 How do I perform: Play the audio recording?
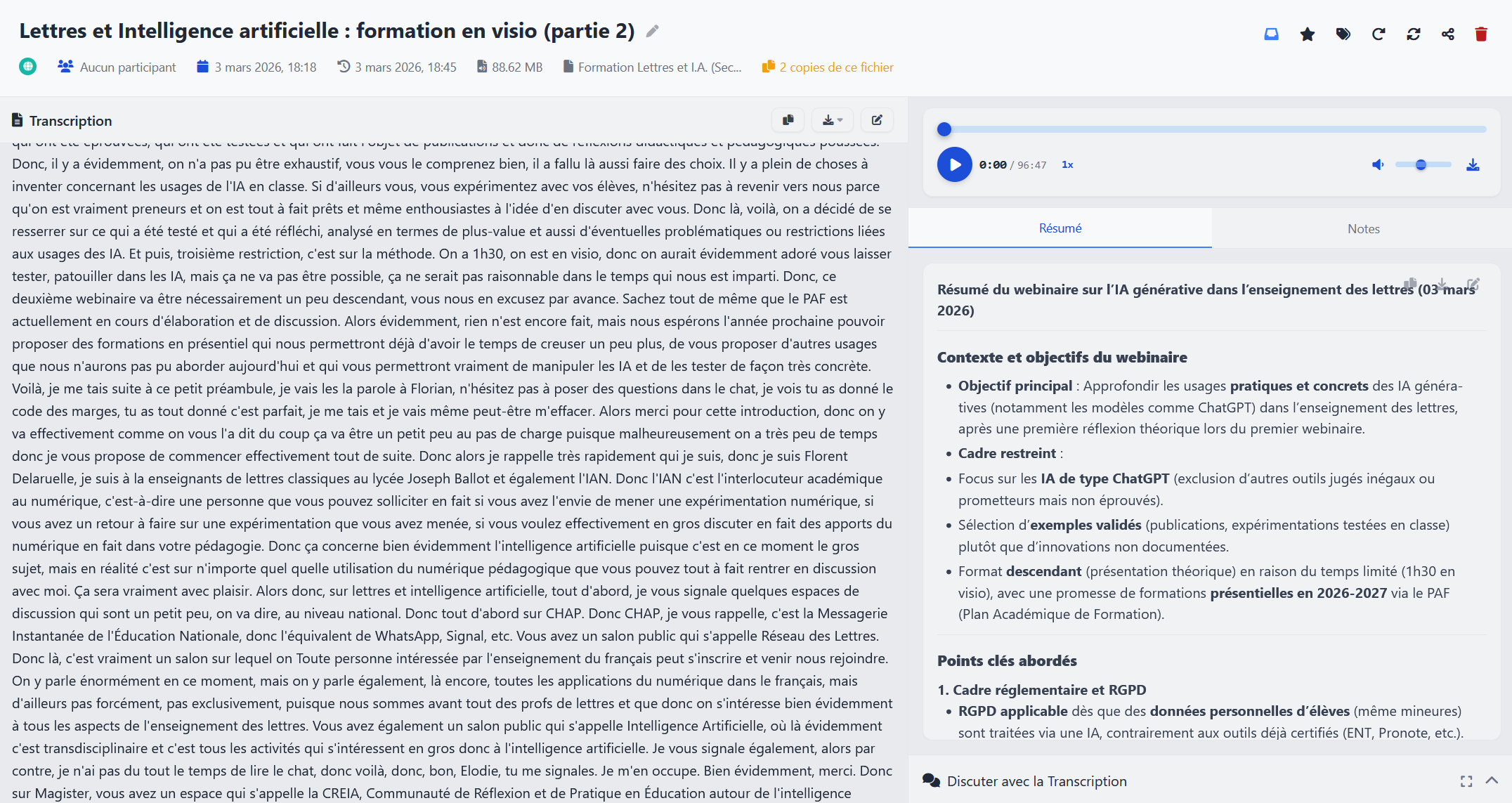[954, 164]
